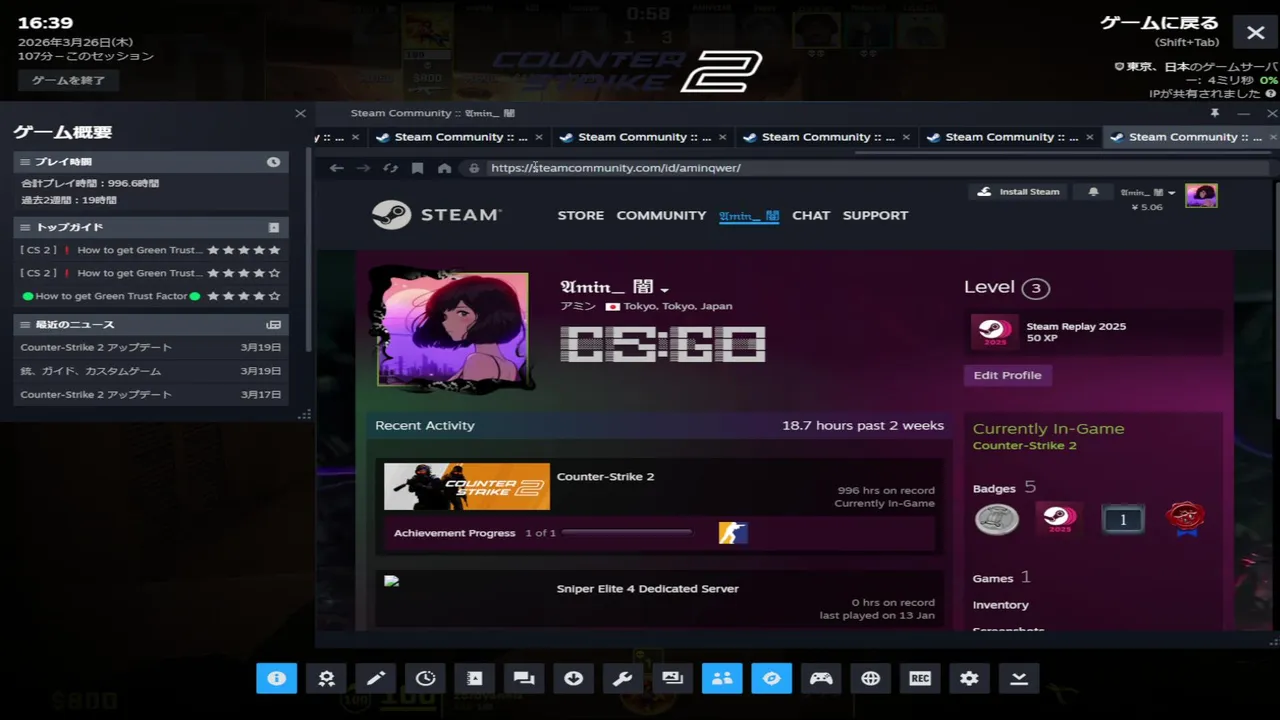The width and height of the screenshot is (1280, 720).
Task: Open the Sniper Elite 4 Dedicated Server entry
Action: coord(647,589)
